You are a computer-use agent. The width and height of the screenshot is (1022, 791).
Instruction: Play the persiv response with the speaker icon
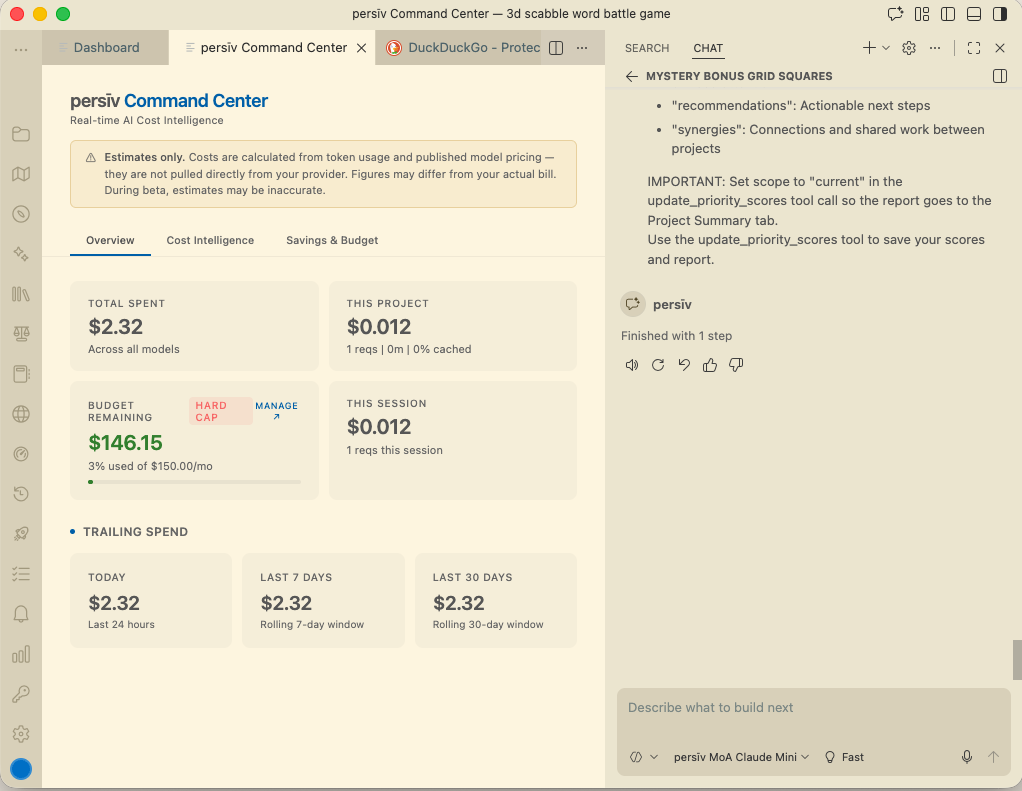click(631, 365)
